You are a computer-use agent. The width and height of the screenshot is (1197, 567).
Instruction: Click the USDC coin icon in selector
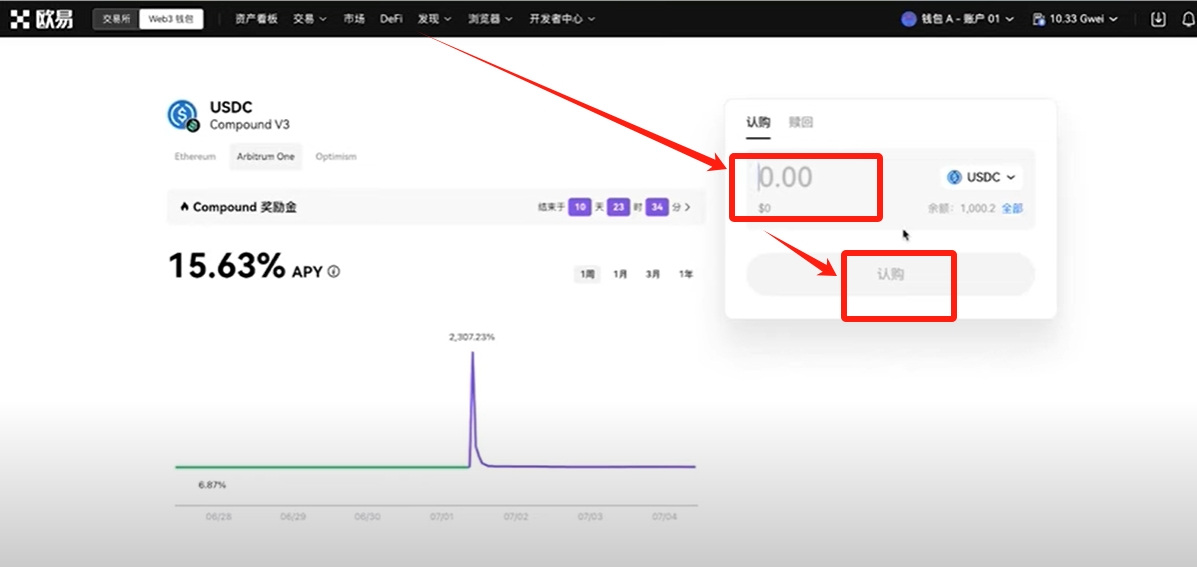click(954, 177)
